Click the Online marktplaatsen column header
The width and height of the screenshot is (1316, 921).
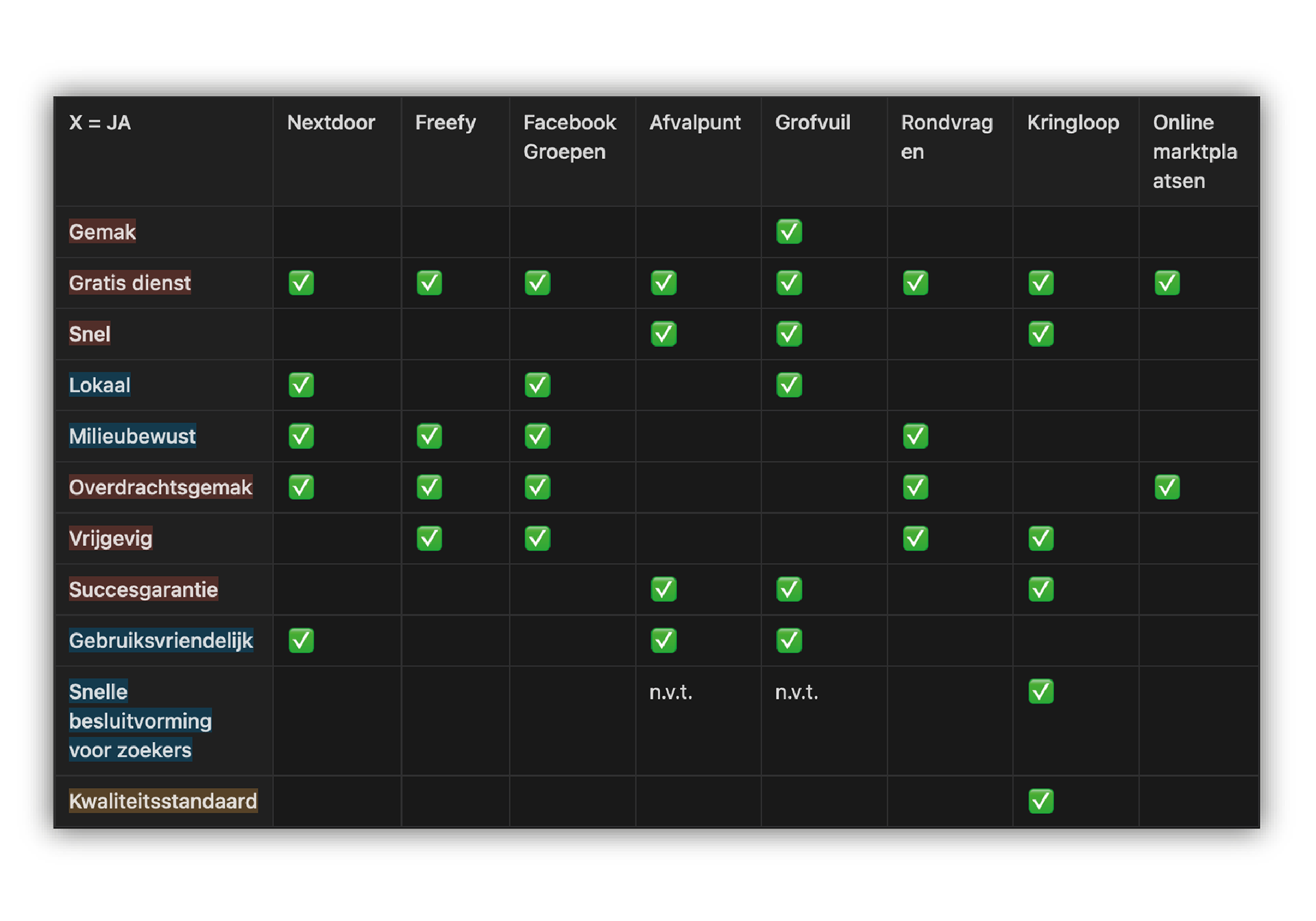coord(1194,152)
